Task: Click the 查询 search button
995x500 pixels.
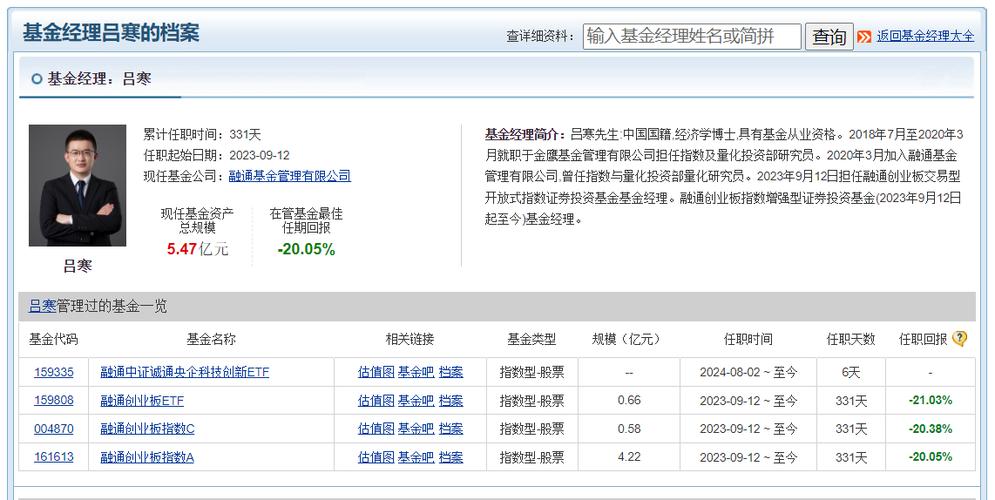Action: tap(829, 37)
